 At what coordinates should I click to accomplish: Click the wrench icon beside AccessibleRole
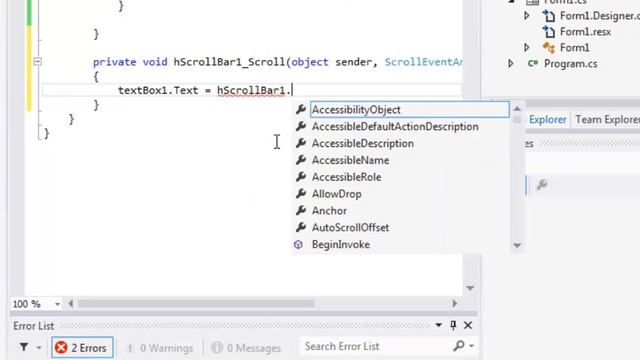pyautogui.click(x=301, y=177)
